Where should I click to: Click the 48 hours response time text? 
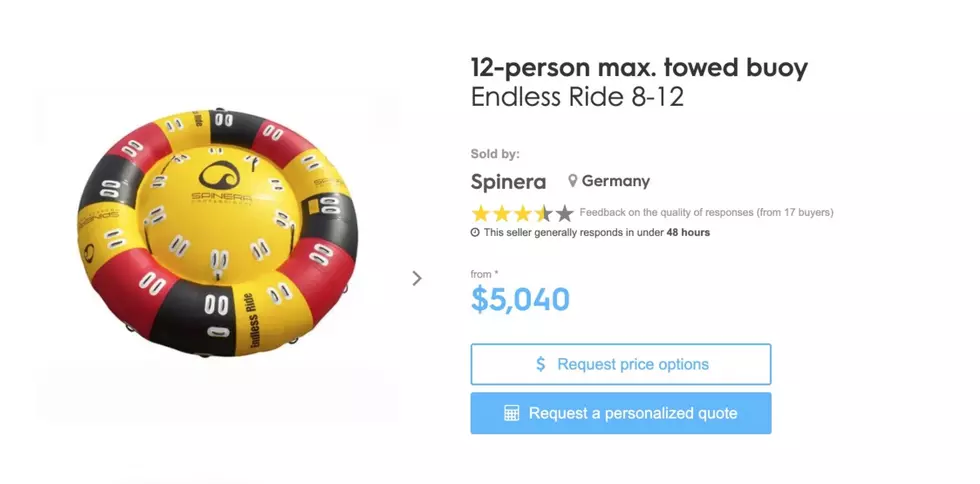coord(688,233)
